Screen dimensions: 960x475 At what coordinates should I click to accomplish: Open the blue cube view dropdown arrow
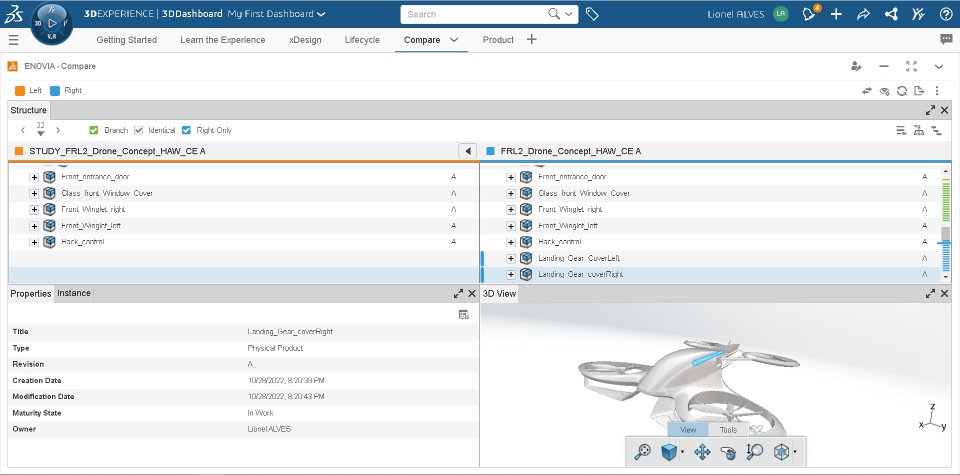[x=681, y=452]
